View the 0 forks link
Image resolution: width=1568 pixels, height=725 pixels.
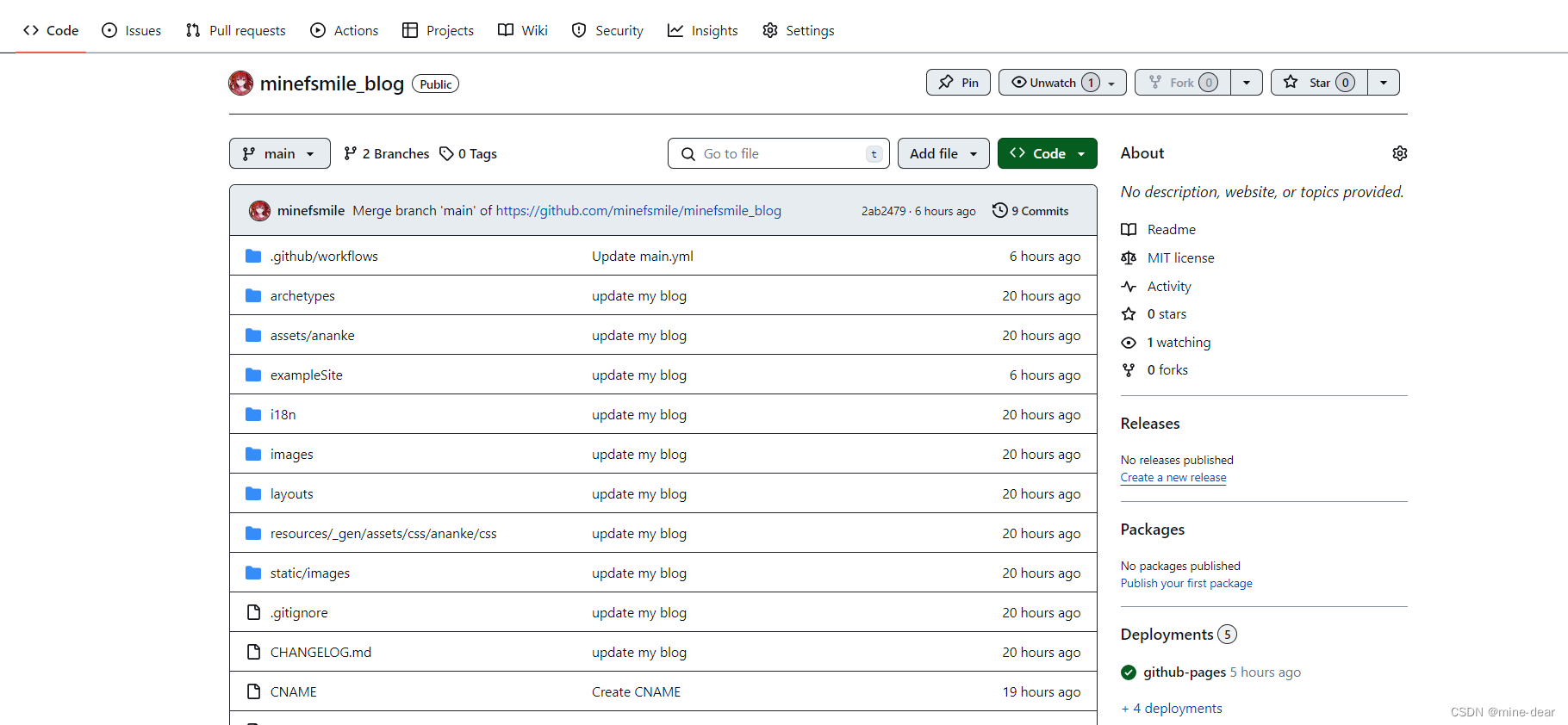pyautogui.click(x=1154, y=369)
